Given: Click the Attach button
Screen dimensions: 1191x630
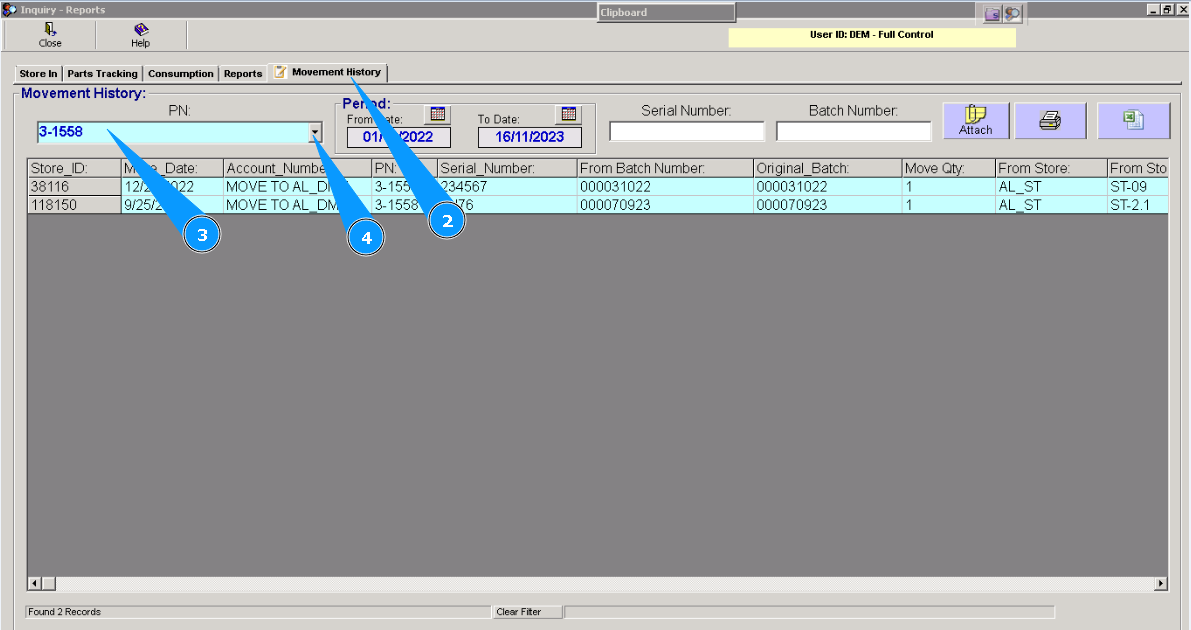Looking at the screenshot, I should [976, 120].
